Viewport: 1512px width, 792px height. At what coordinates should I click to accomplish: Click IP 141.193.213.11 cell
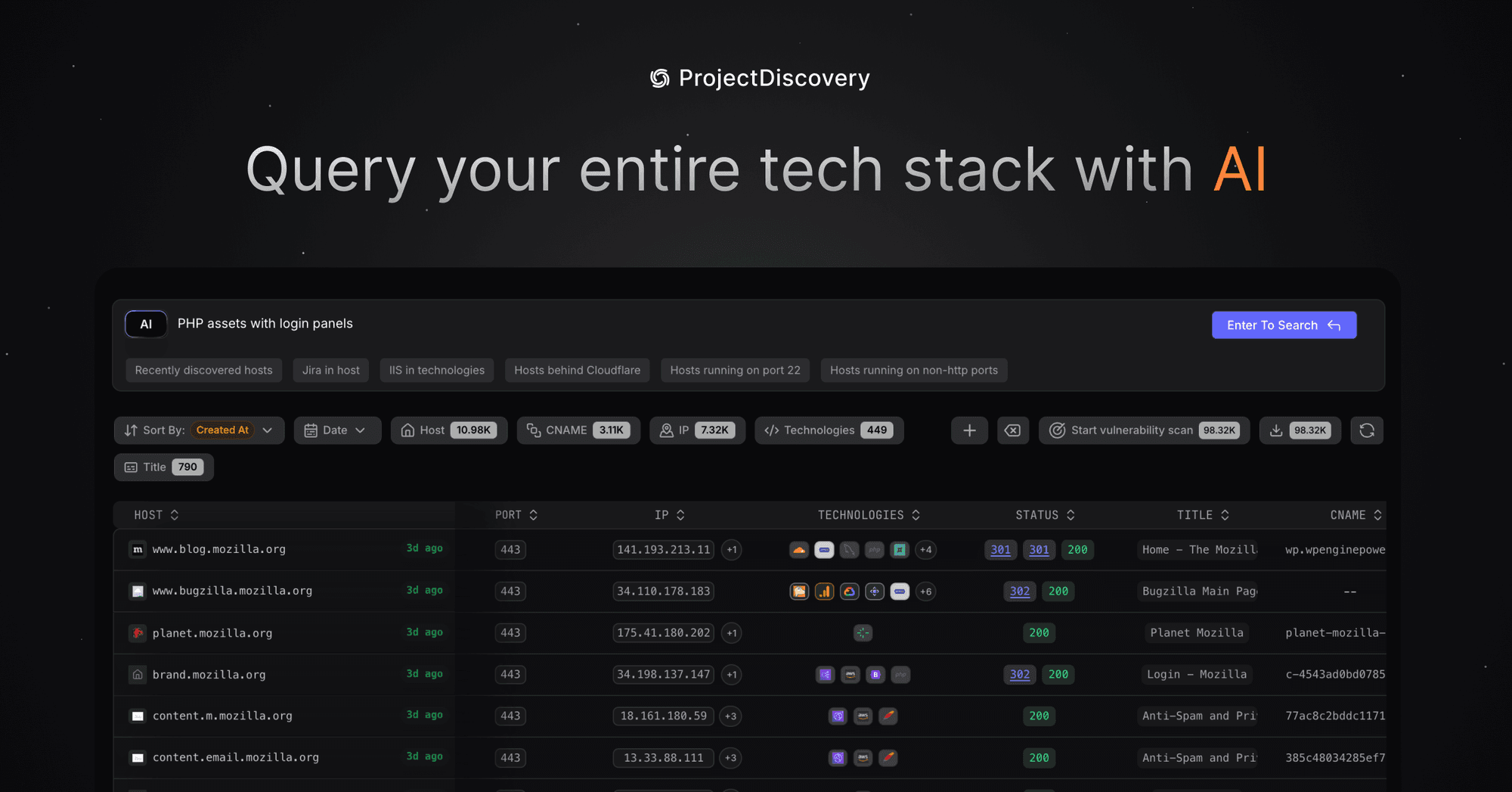point(663,550)
